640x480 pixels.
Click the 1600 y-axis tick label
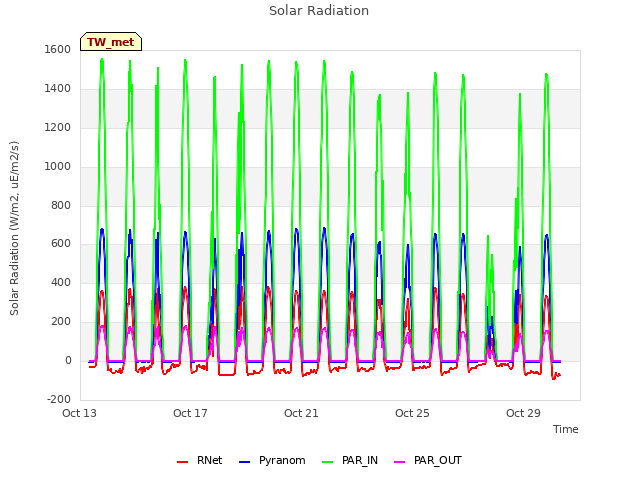58,49
